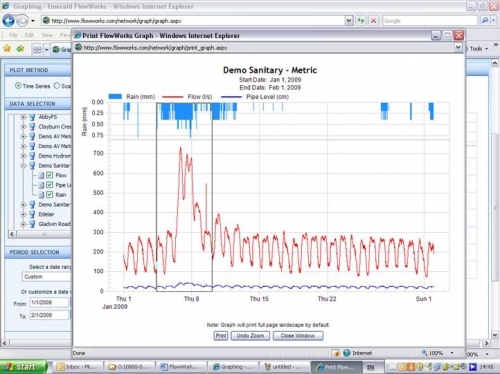Image resolution: width=500 pixels, height=374 pixels.
Task: Click the Pipe Level (cm) blue legend line
Action: (x=231, y=97)
